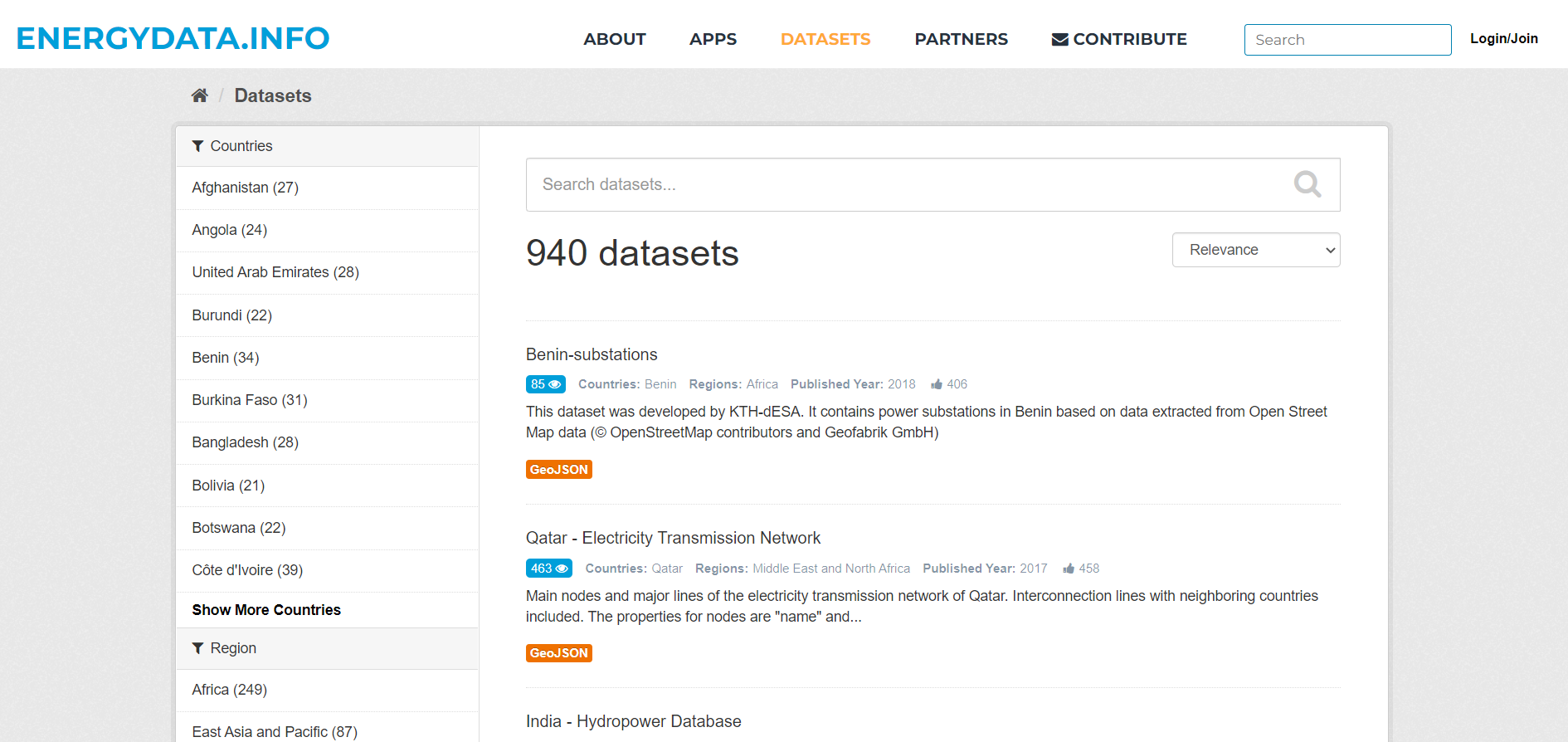
Task: Click the Region filter heading
Action: tap(327, 648)
